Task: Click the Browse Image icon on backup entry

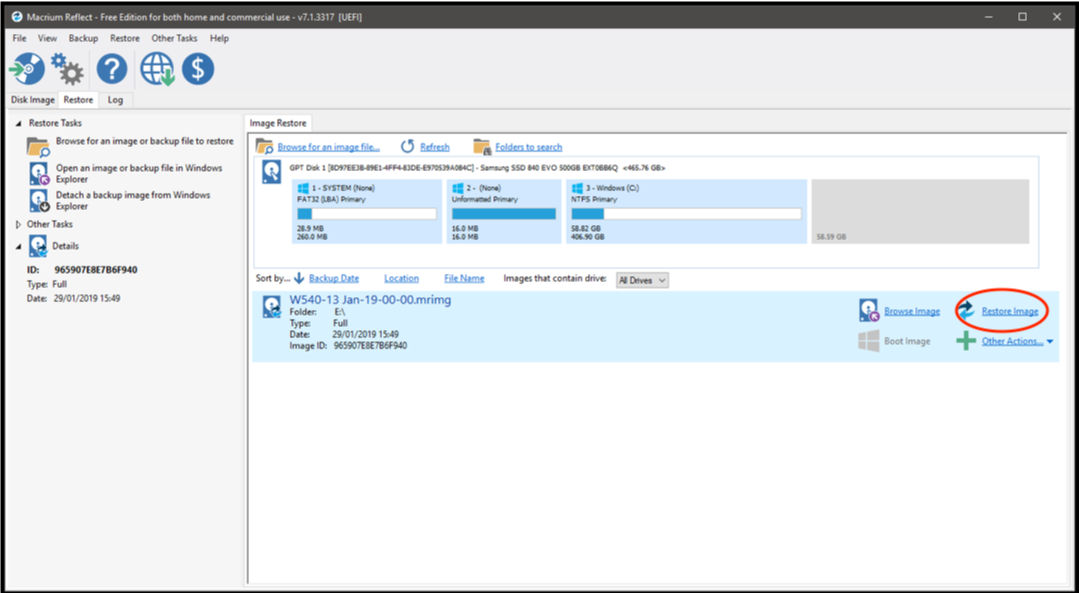Action: pyautogui.click(x=867, y=310)
